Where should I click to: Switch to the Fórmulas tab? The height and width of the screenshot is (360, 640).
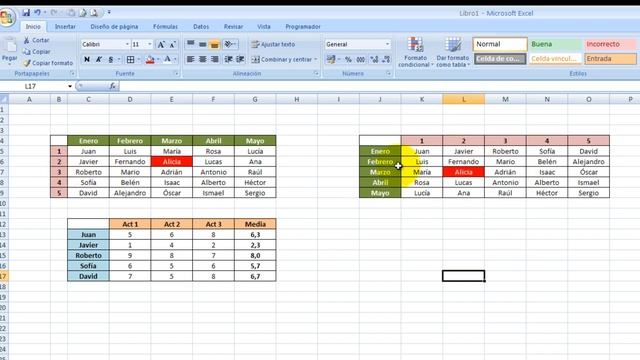pyautogui.click(x=165, y=27)
